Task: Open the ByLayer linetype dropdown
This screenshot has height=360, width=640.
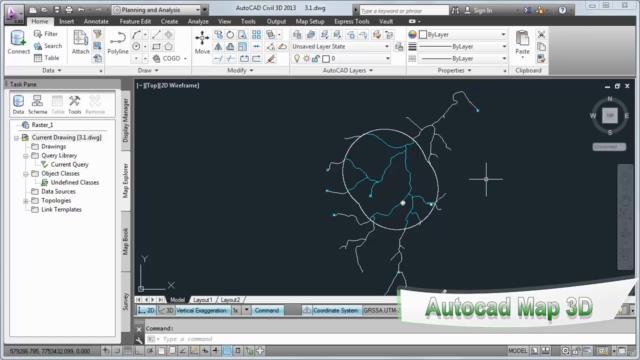Action: click(x=463, y=59)
